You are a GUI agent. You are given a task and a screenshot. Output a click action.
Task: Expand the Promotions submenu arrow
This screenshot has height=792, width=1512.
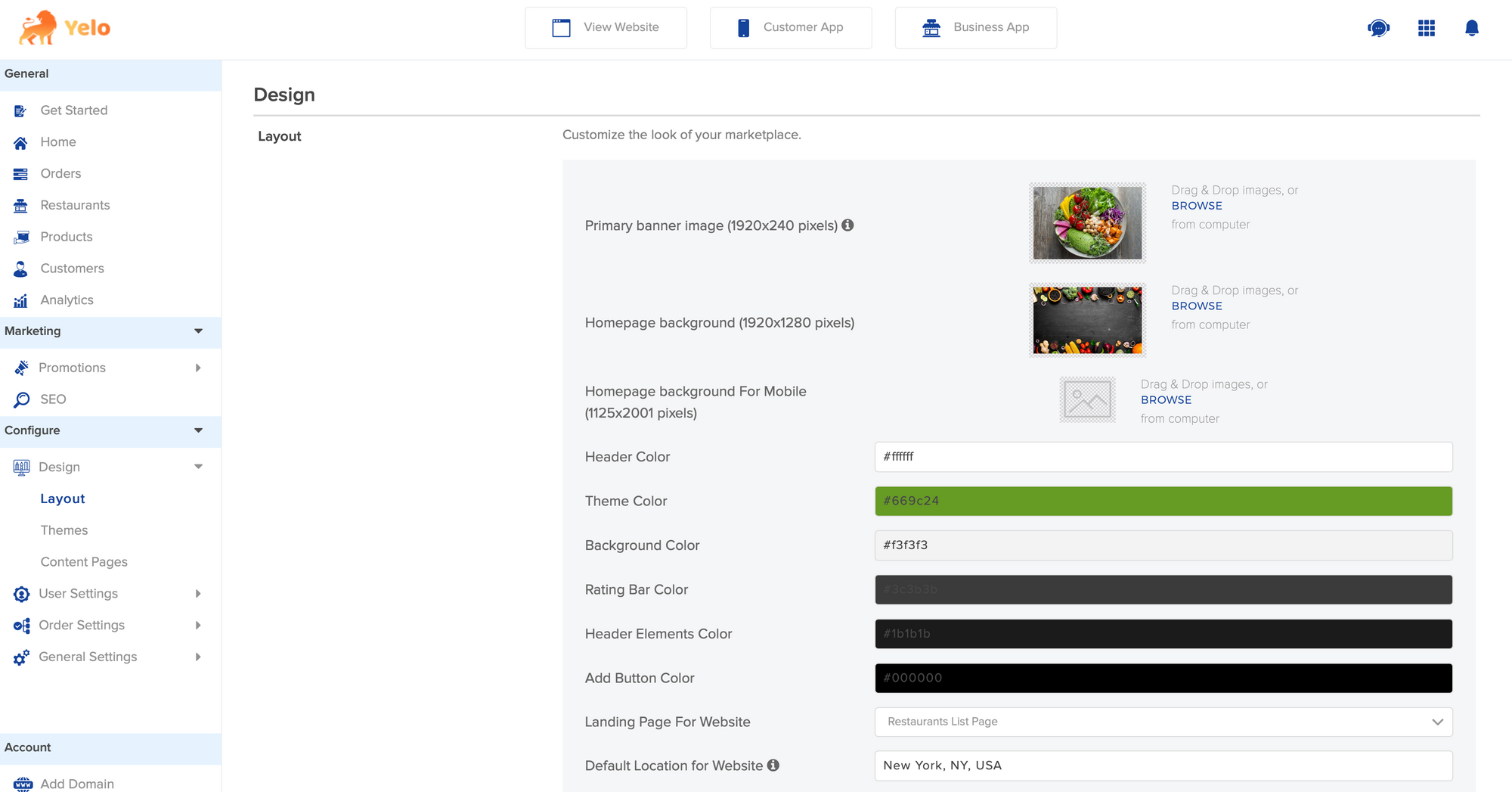(198, 368)
